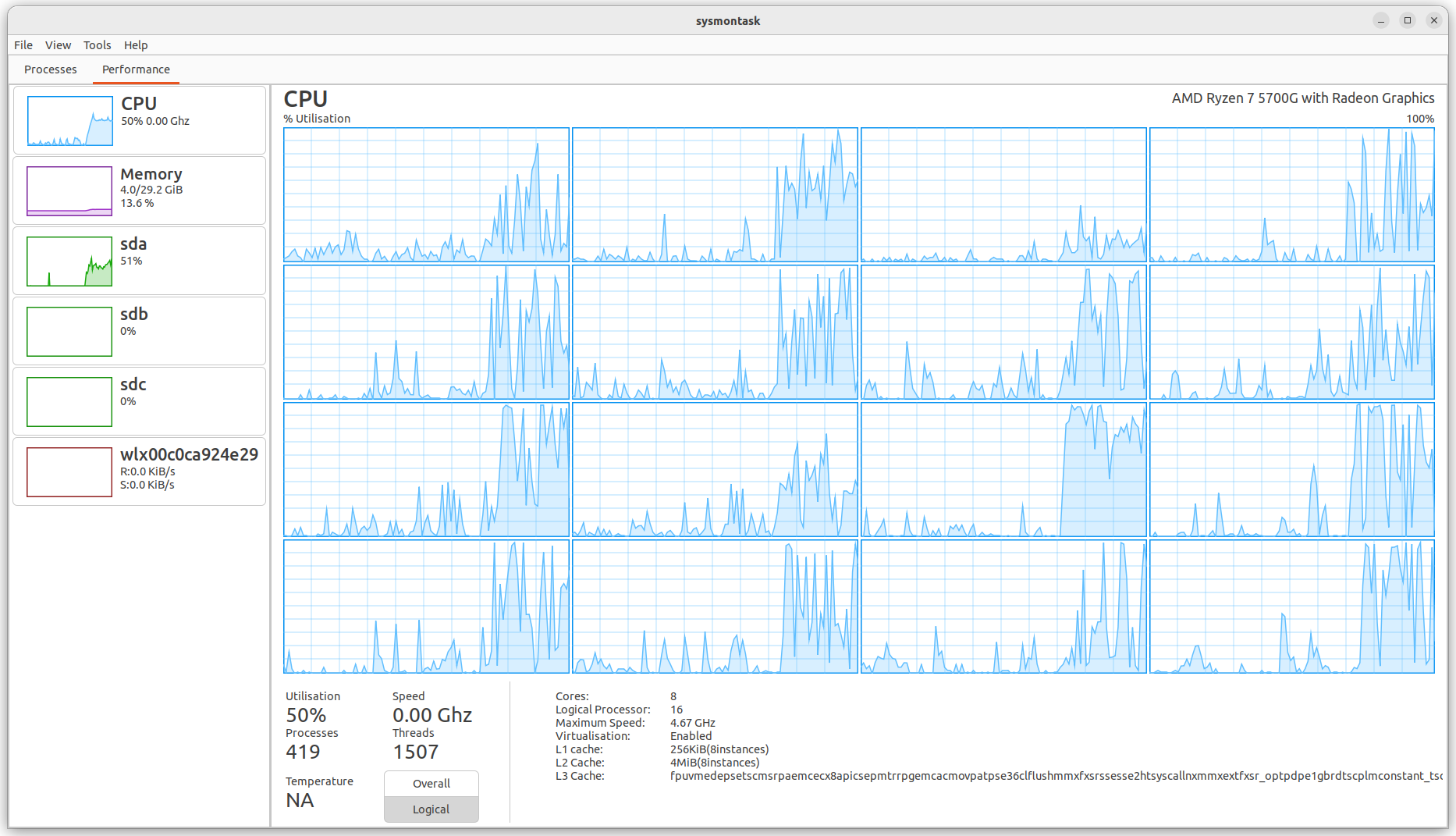Viewport: 1456px width, 836px height.
Task: Select the wlx00c0ca924e29 network adapter
Action: coord(139,471)
